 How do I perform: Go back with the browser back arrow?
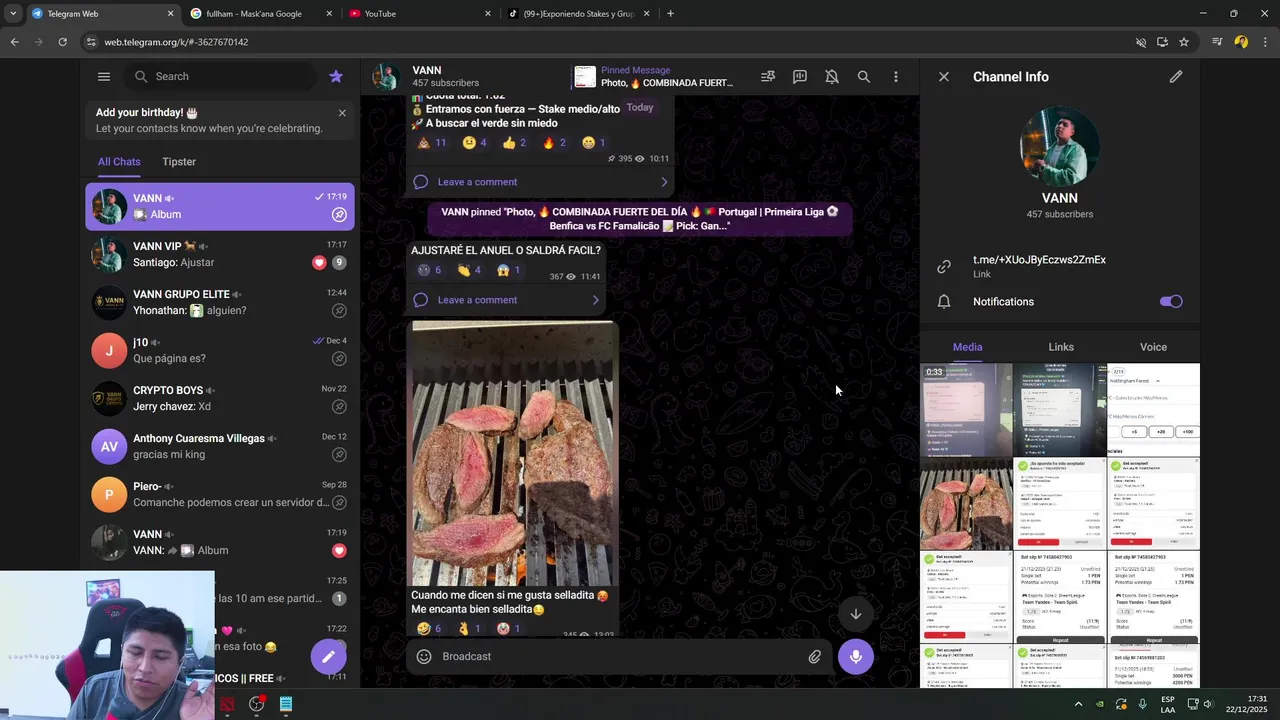14,42
